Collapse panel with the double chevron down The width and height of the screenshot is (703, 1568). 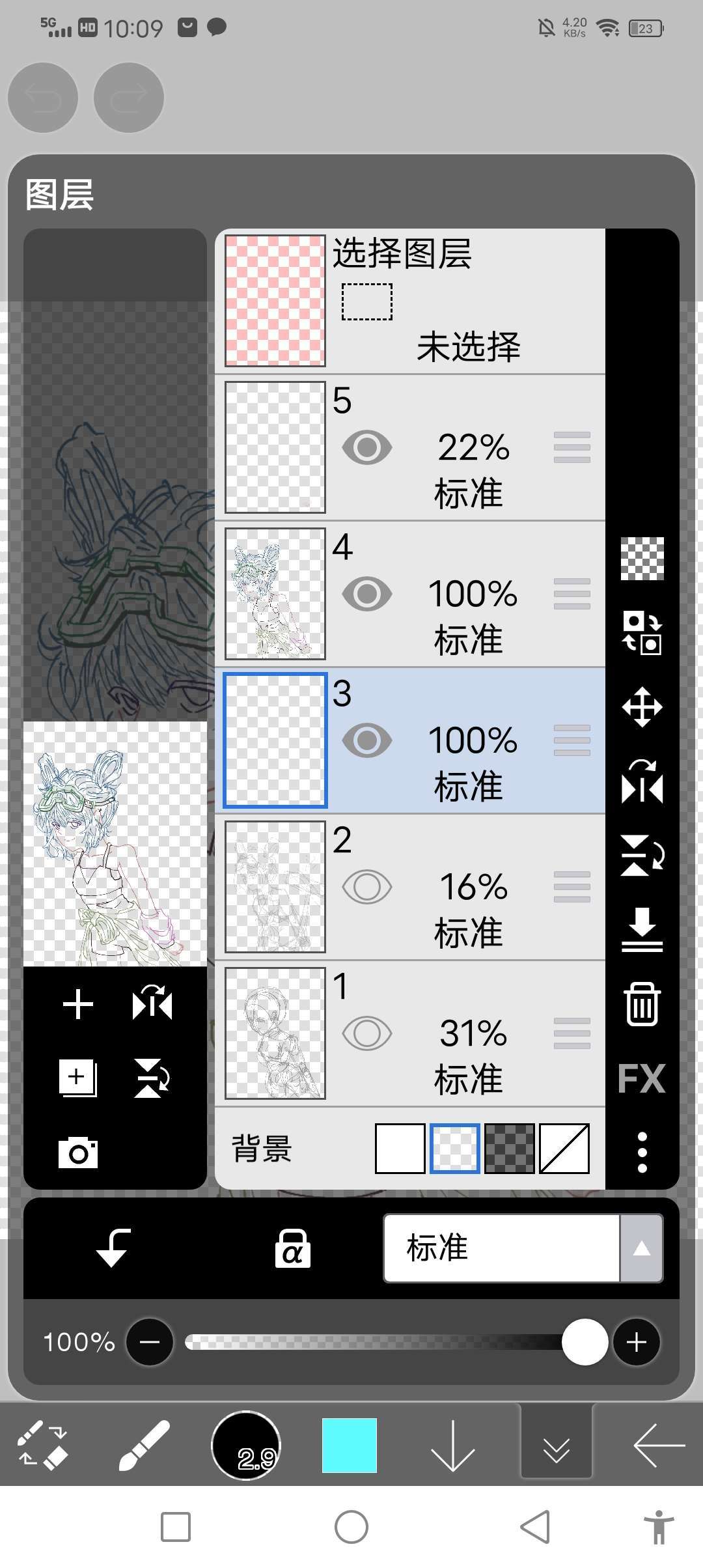(x=557, y=1450)
